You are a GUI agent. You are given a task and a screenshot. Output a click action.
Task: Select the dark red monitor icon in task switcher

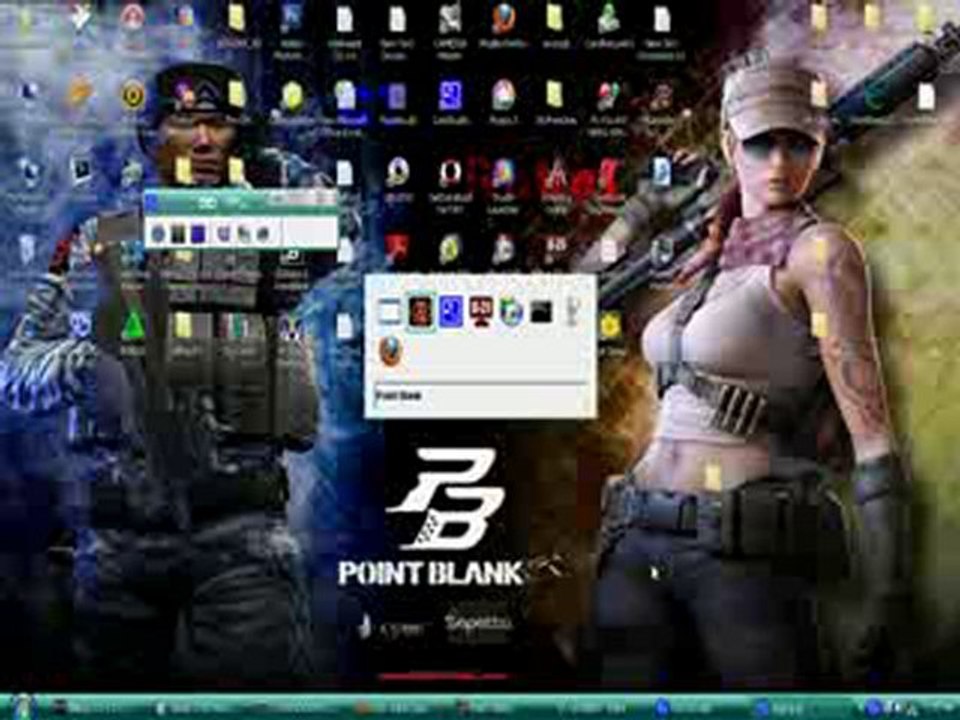tap(481, 312)
